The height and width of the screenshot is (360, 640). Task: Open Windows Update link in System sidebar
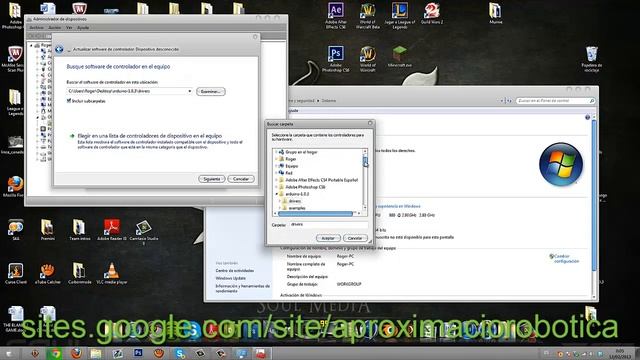coord(231,278)
